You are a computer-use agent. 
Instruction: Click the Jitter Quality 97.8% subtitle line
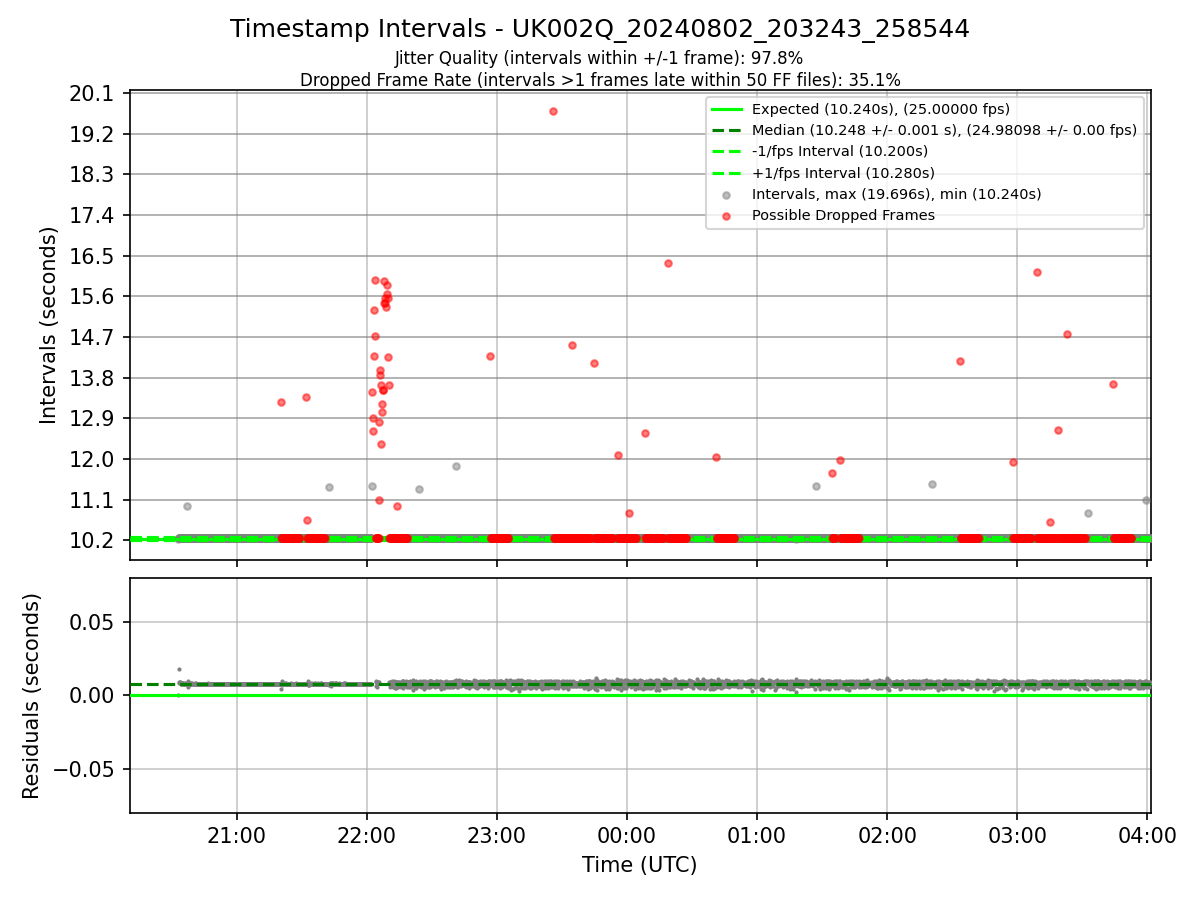pyautogui.click(x=599, y=58)
